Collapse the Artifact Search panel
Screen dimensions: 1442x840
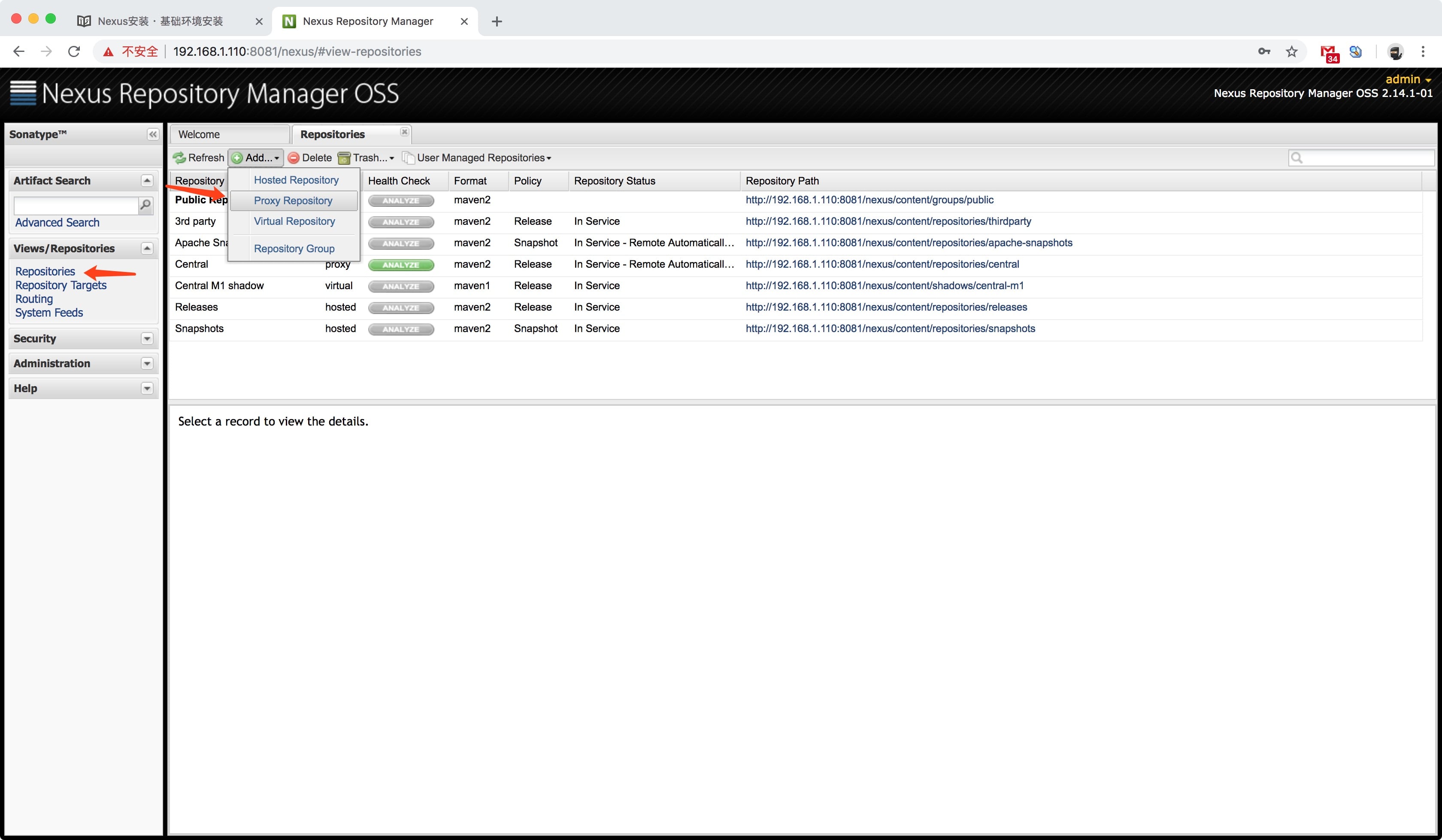(147, 181)
